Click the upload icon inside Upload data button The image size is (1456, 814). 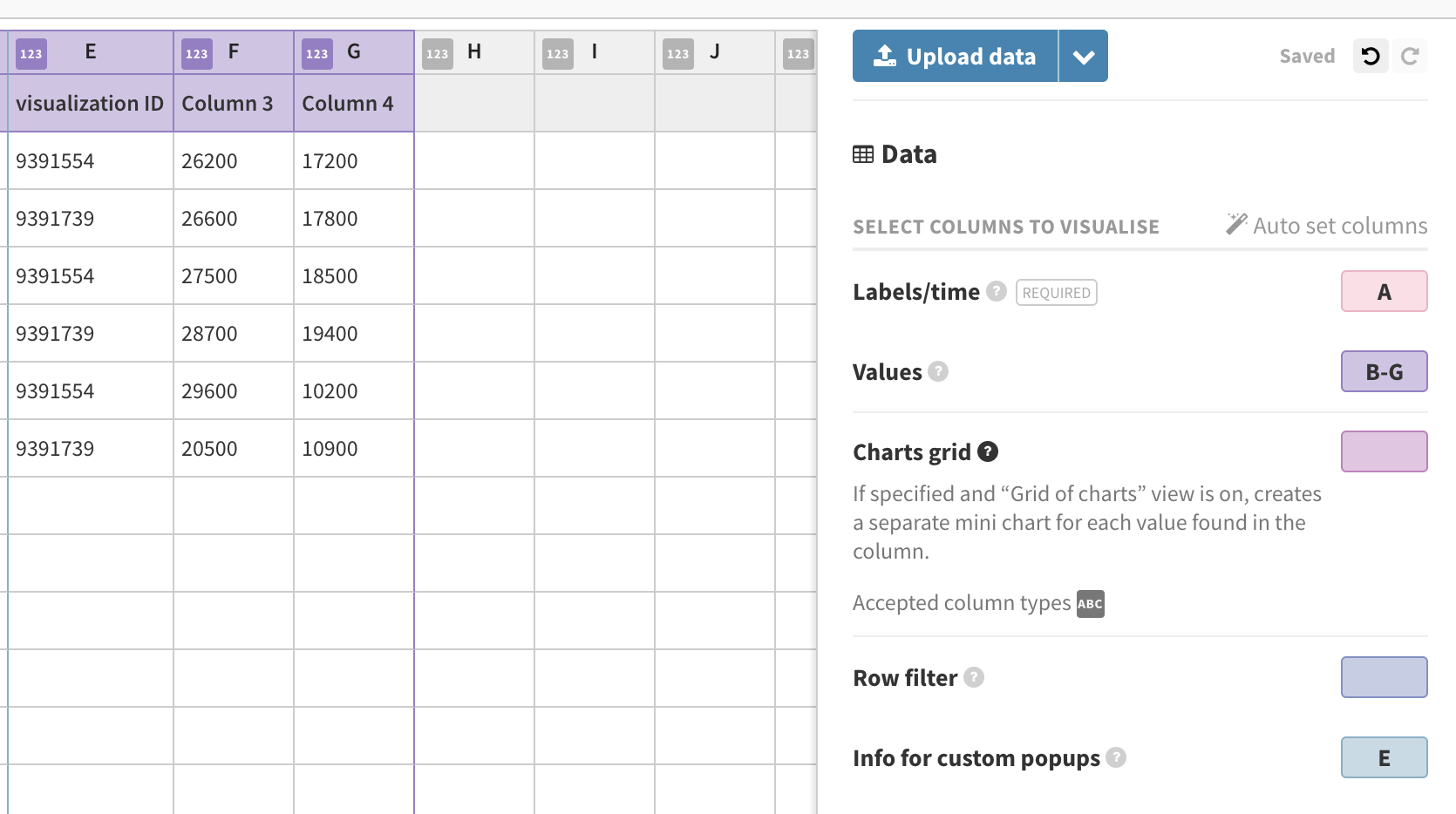coord(884,55)
